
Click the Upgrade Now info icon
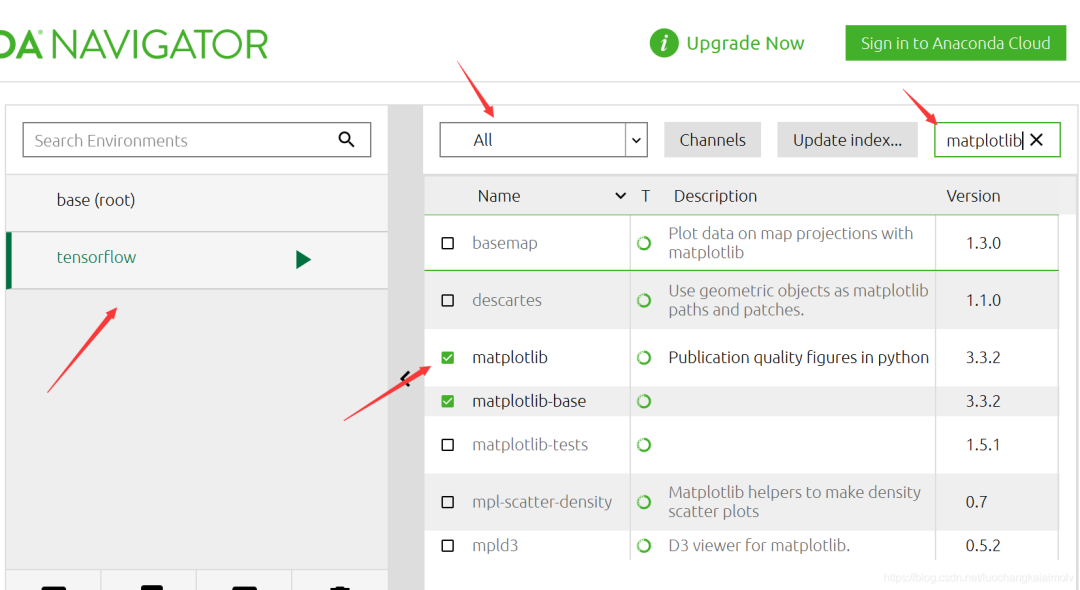tap(664, 43)
